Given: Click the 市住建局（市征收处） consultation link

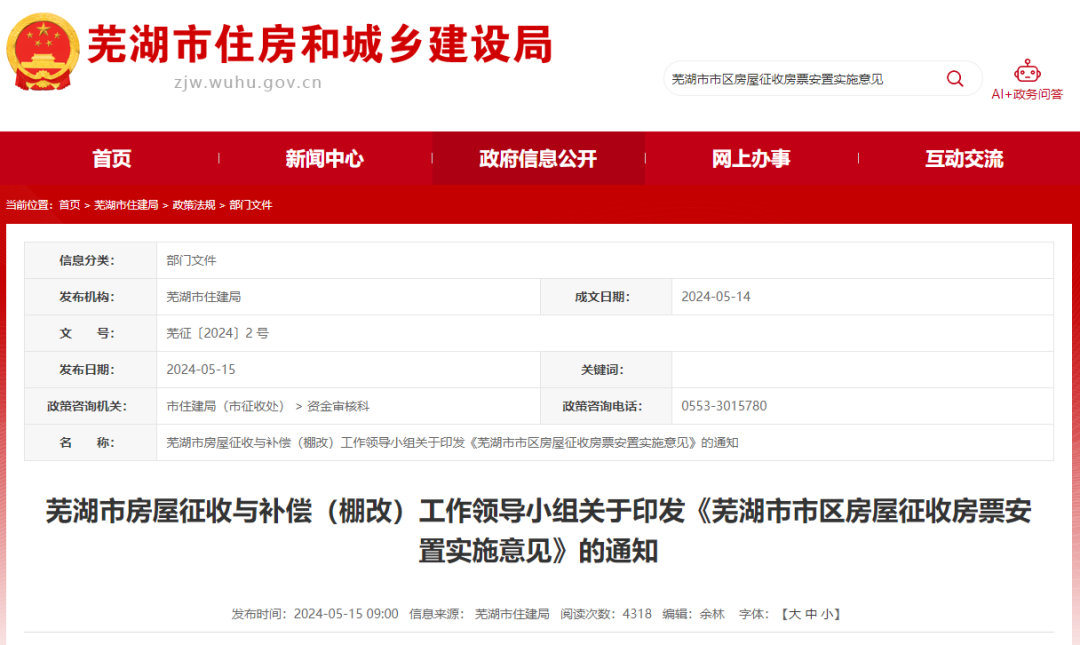Looking at the screenshot, I should [x=227, y=406].
